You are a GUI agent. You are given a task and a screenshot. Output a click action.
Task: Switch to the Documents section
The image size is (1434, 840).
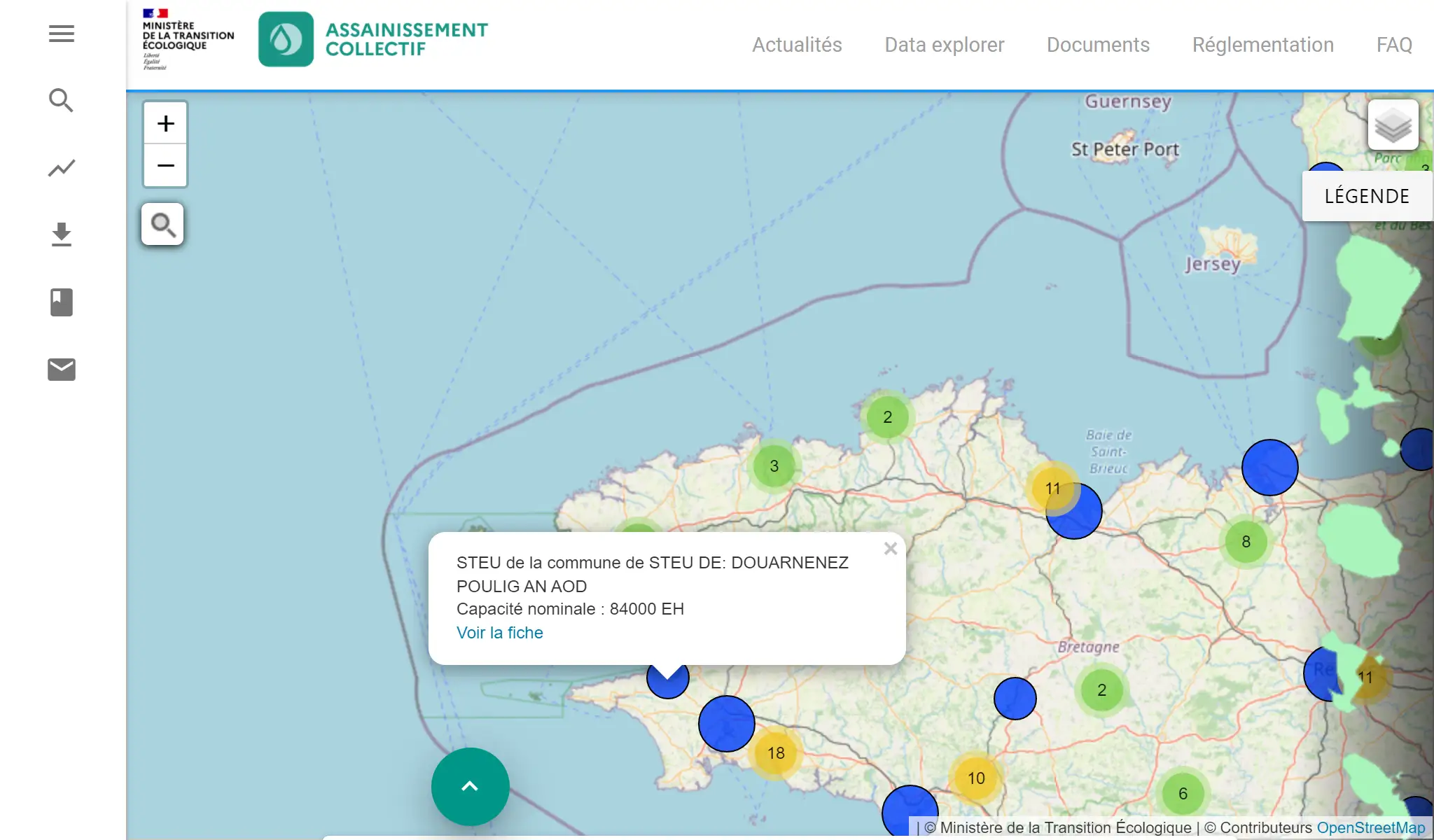(x=1098, y=45)
